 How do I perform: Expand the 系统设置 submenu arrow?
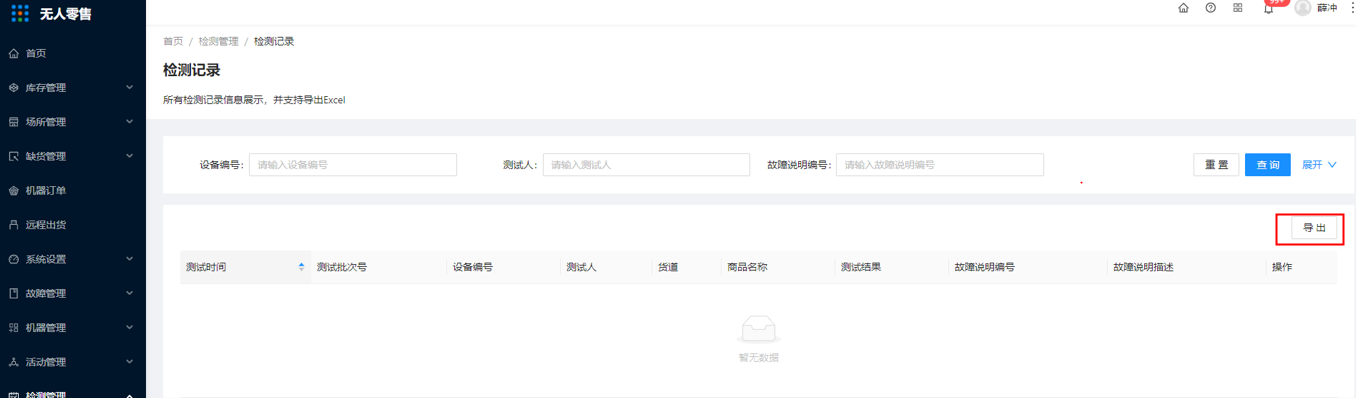pyautogui.click(x=129, y=259)
